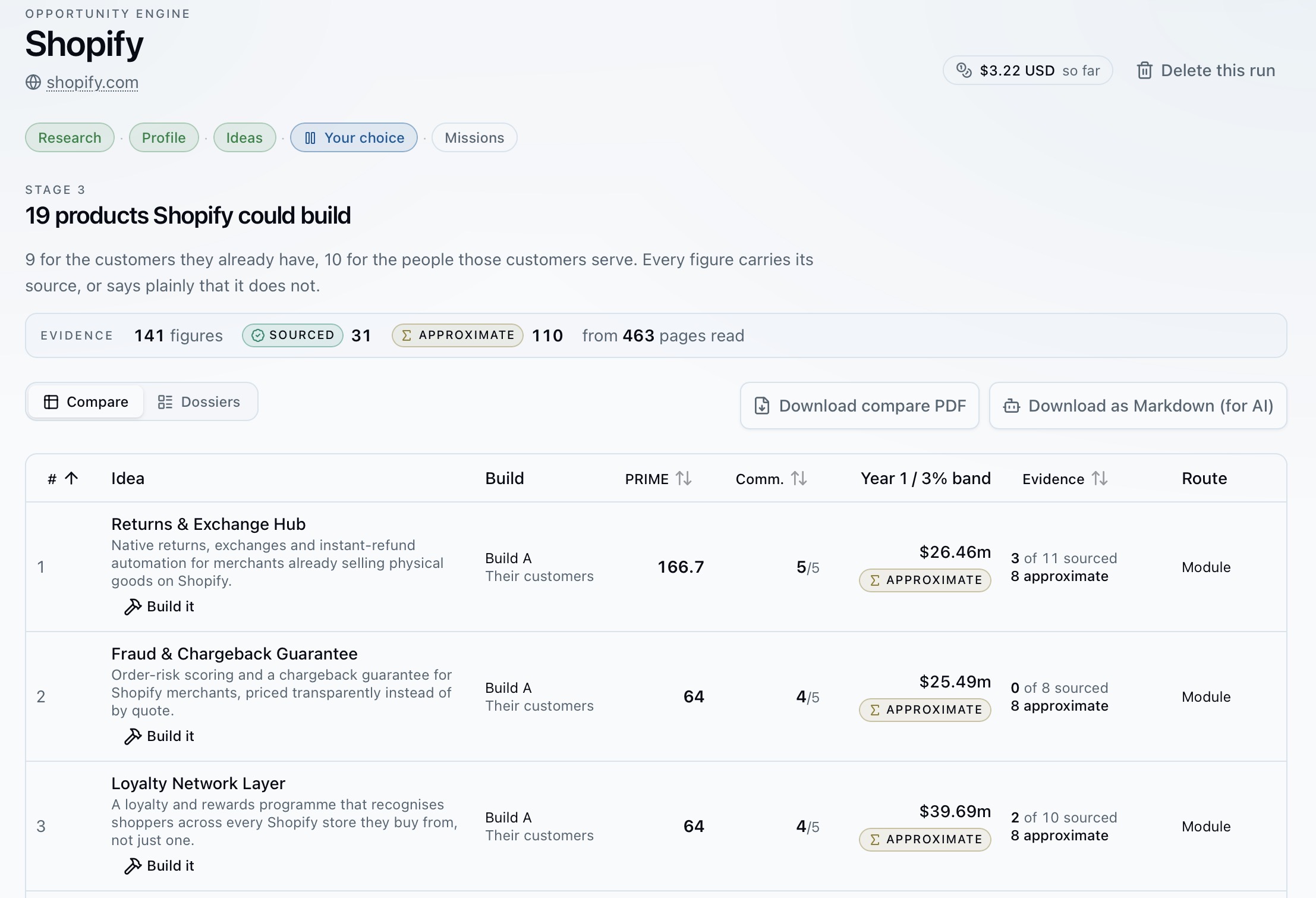Build it for Loyalty Network Layer

tap(159, 866)
